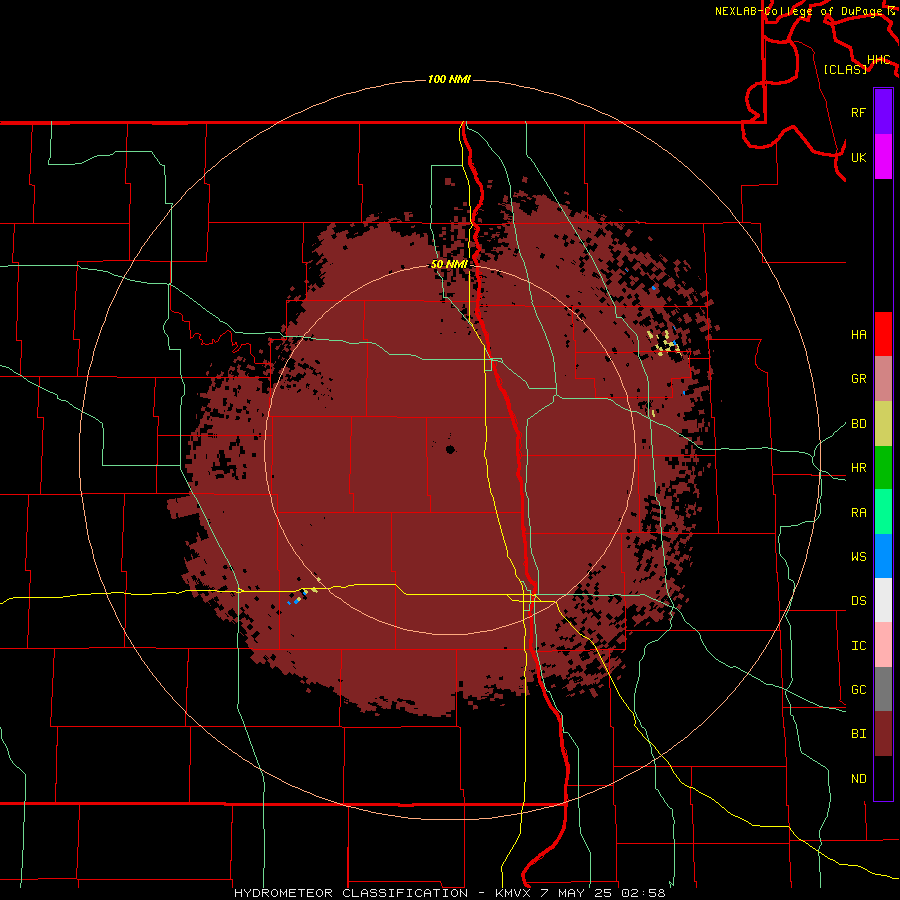Click the RA light green legend swatch
The width and height of the screenshot is (900, 900).
coord(883,512)
